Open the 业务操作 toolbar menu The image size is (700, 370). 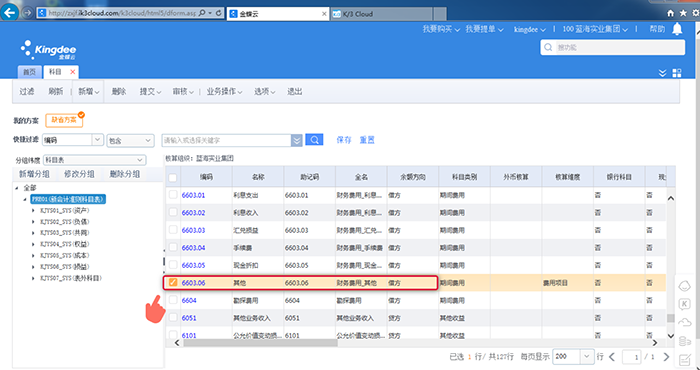coord(224,91)
